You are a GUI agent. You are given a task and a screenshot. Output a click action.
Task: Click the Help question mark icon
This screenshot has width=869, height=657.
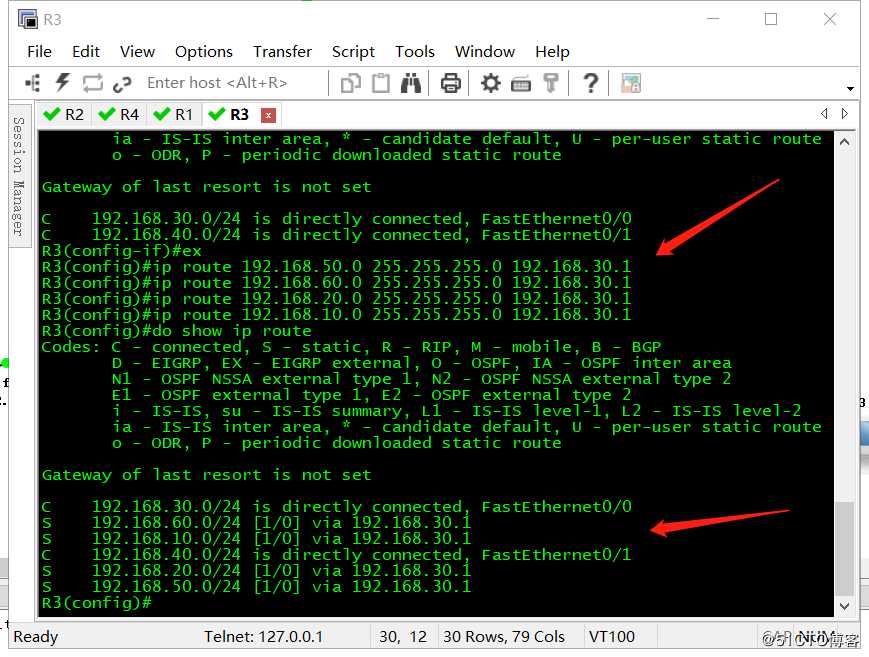pos(591,83)
